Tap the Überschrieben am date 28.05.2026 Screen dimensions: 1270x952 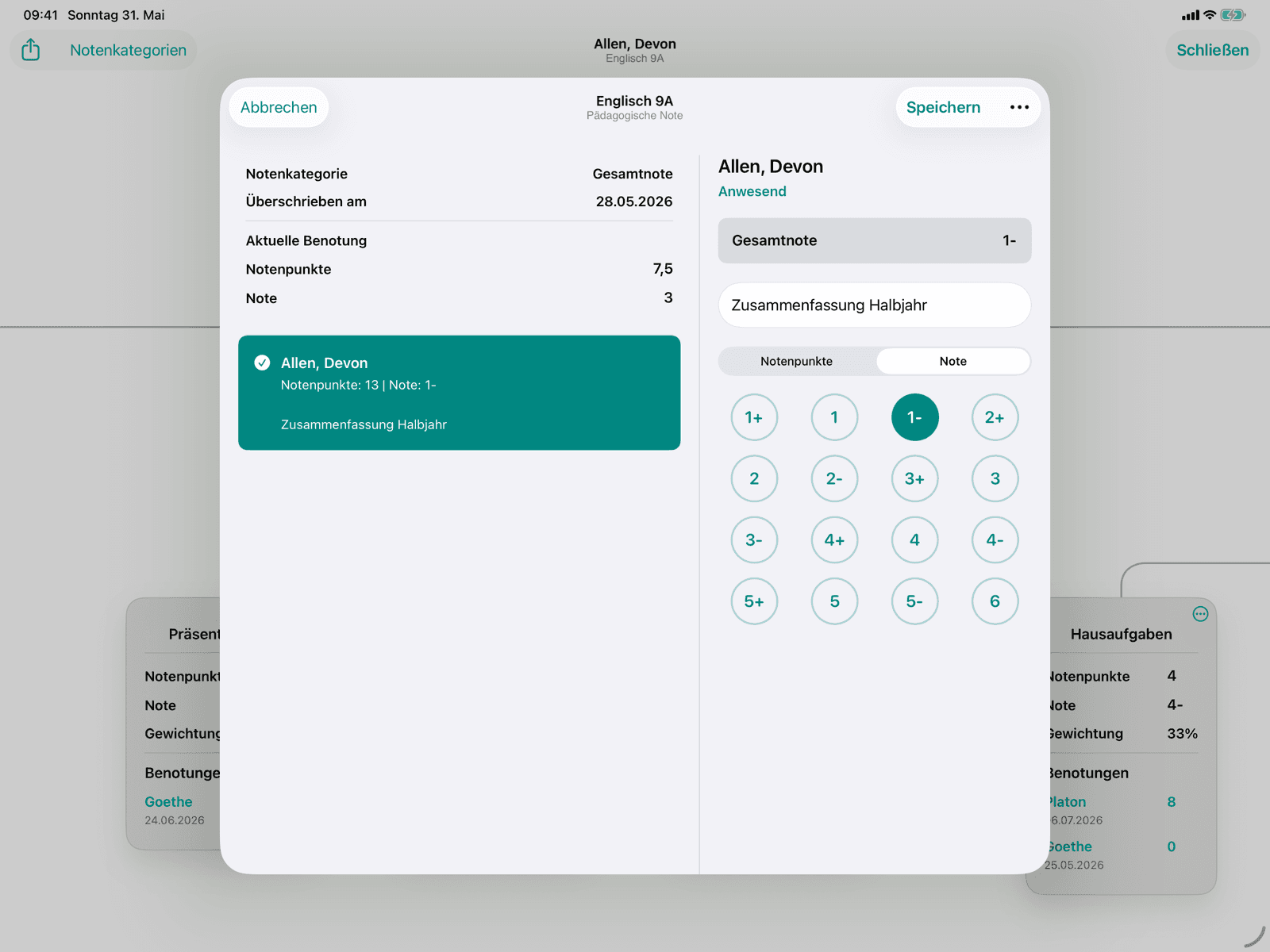(634, 202)
